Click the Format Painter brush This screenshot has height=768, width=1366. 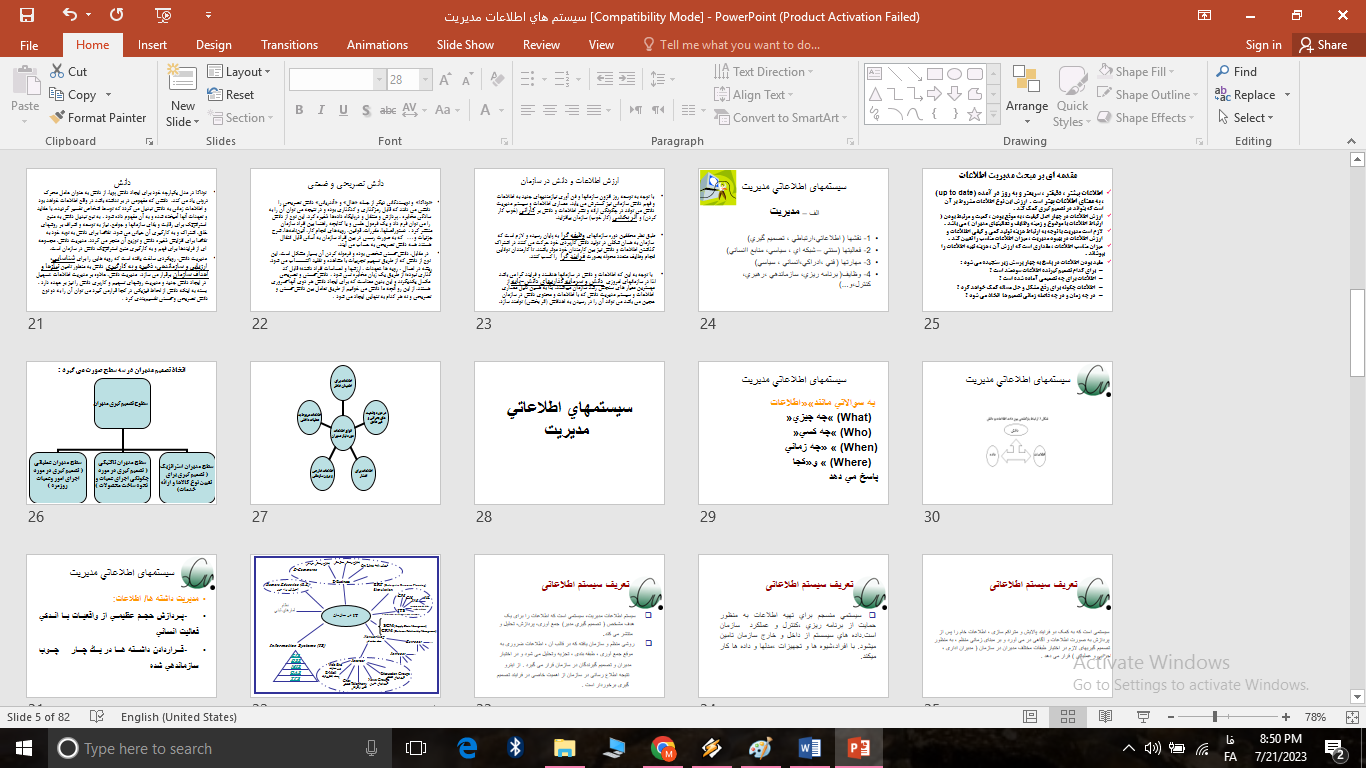[98, 118]
